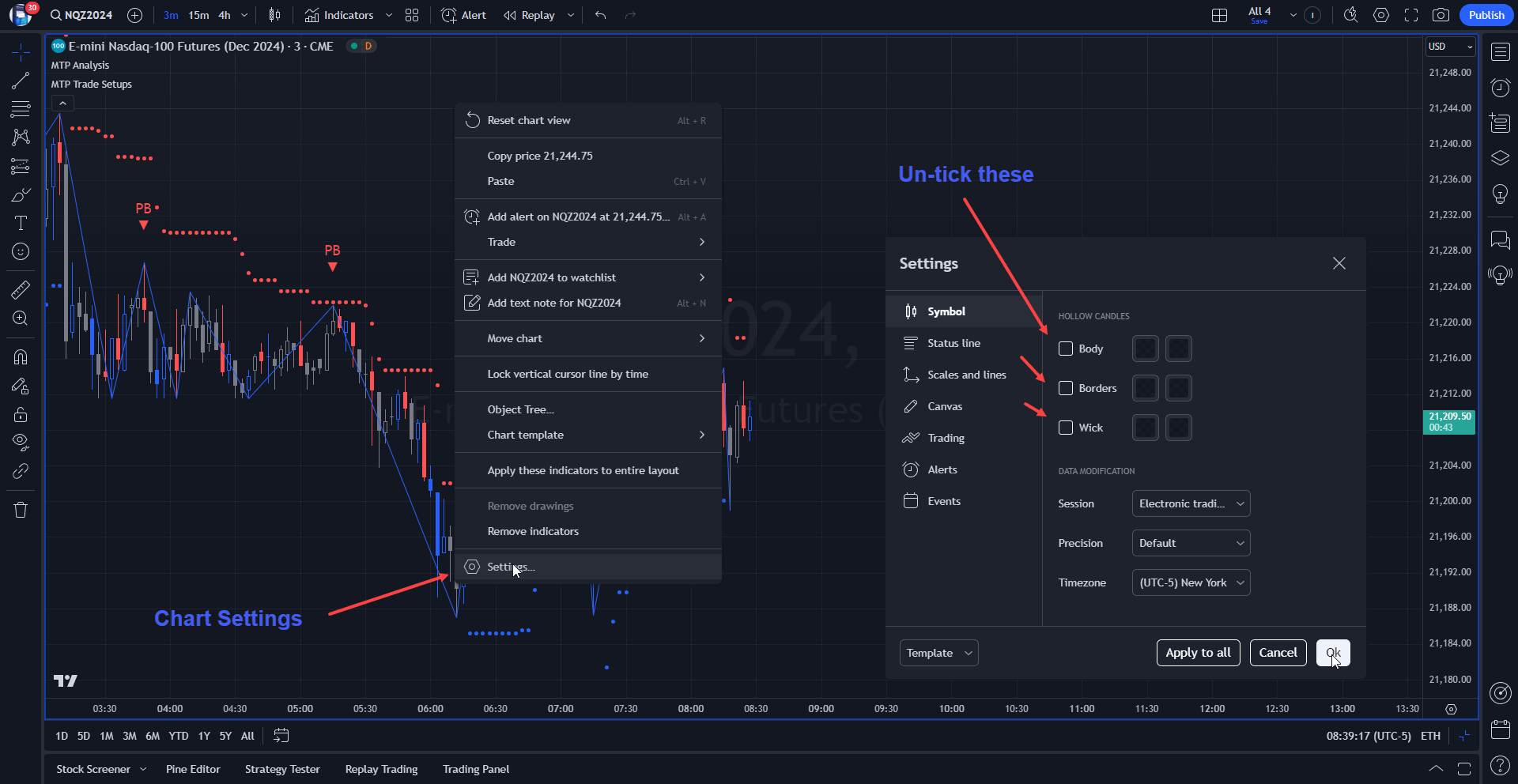This screenshot has width=1518, height=784.
Task: Expand the Template dropdown in Settings dialog
Action: [x=938, y=653]
